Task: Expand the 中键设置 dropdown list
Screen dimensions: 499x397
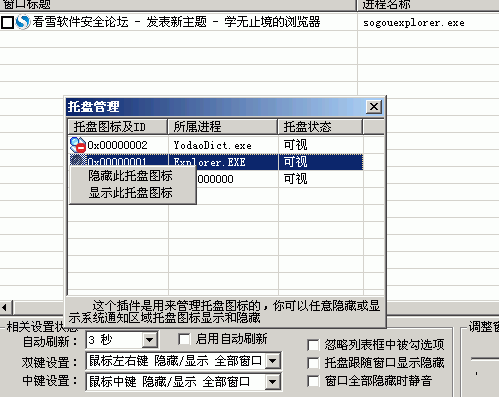Action: [x=273, y=381]
